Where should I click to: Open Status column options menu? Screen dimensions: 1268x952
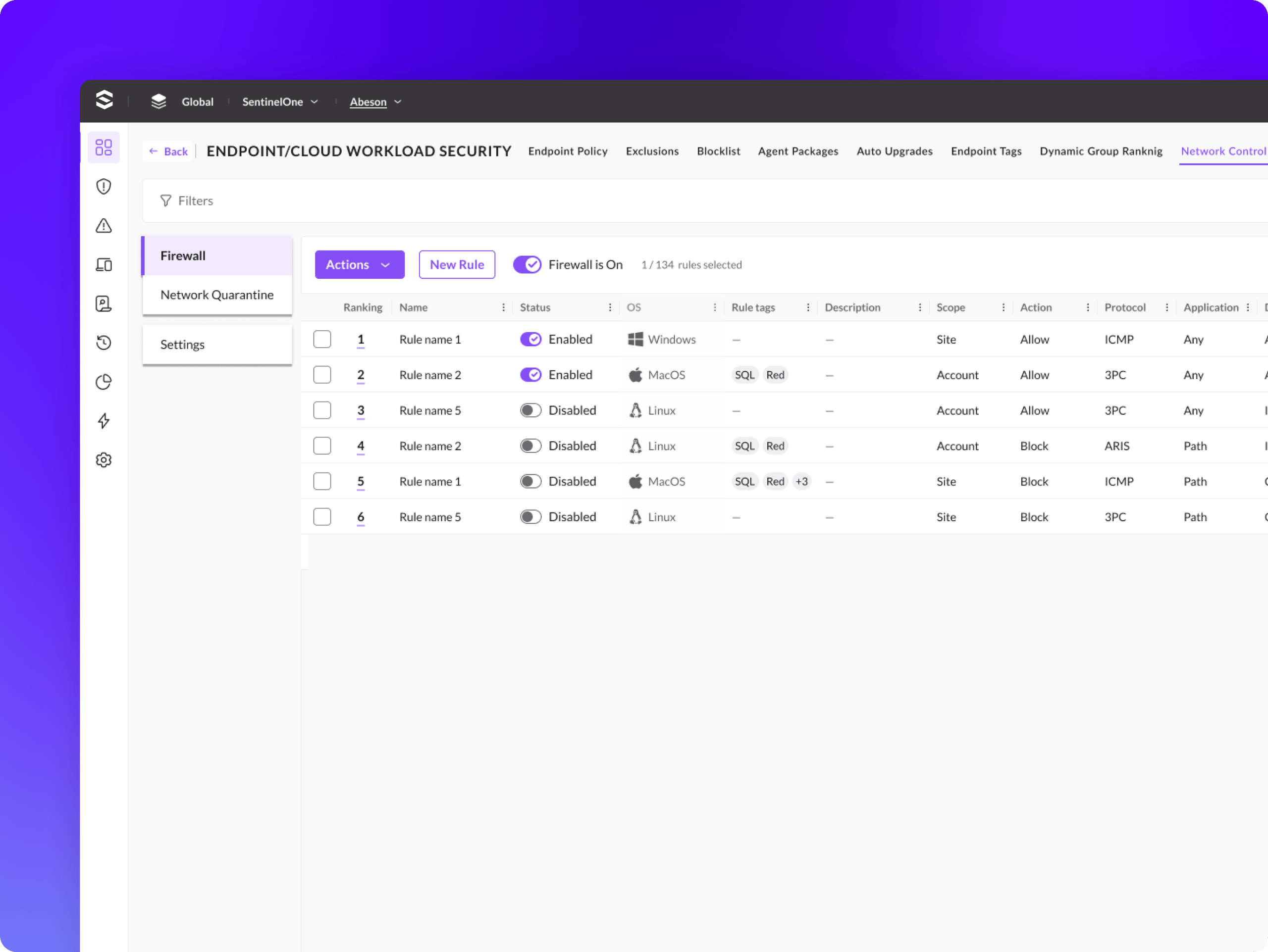pos(610,307)
